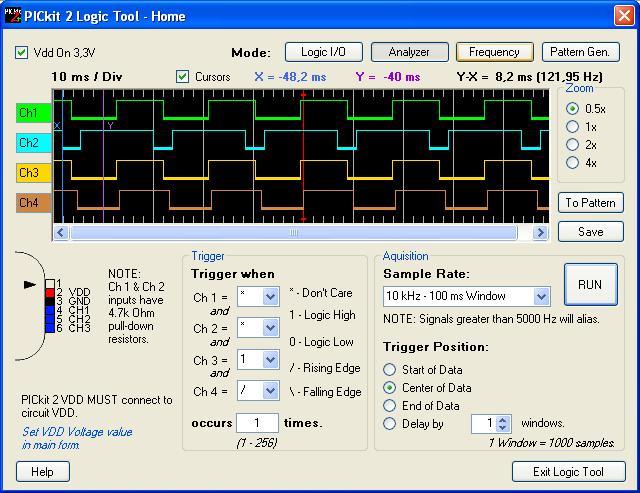The height and width of the screenshot is (493, 640).
Task: Increase the Delay by windows spinner
Action: [503, 420]
